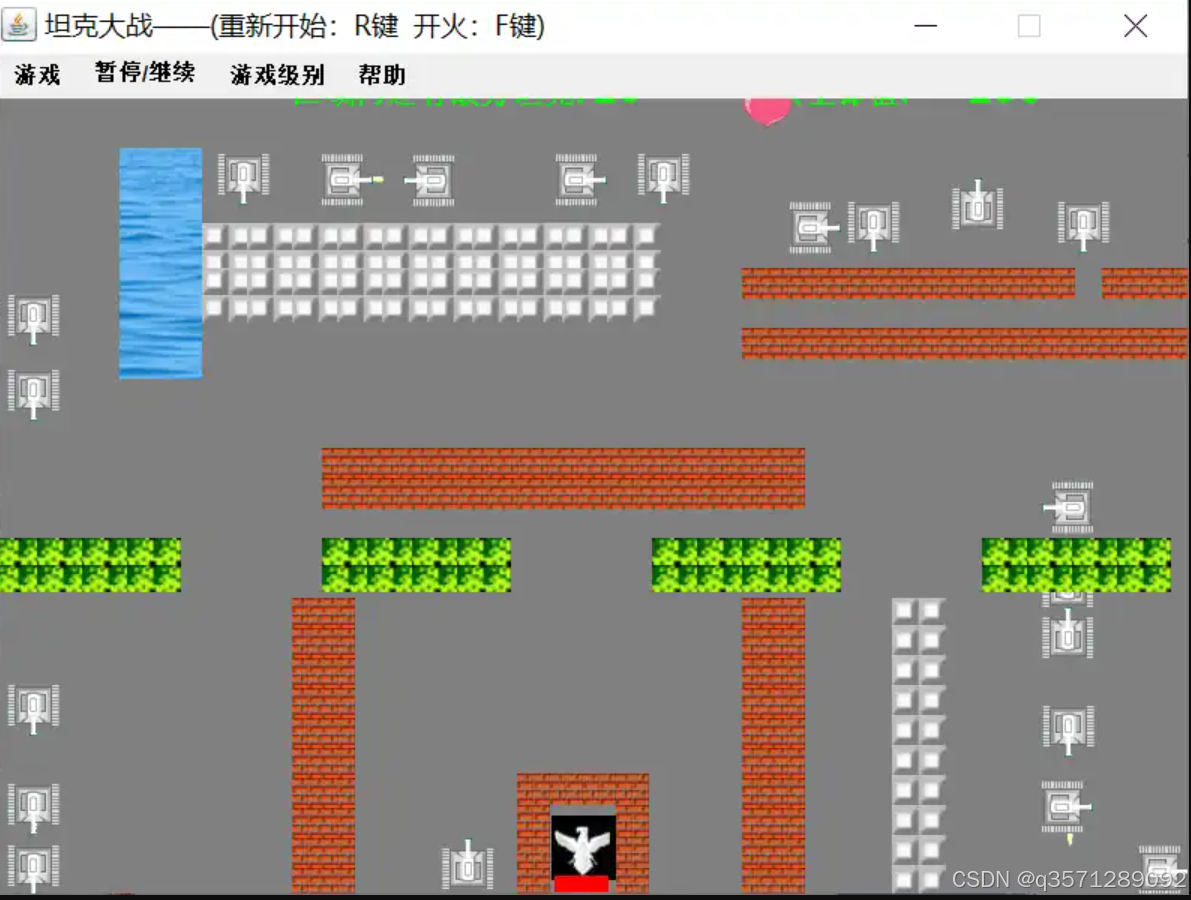Click the tall brick column left of the eagle base
The width and height of the screenshot is (1191, 900).
[x=324, y=746]
